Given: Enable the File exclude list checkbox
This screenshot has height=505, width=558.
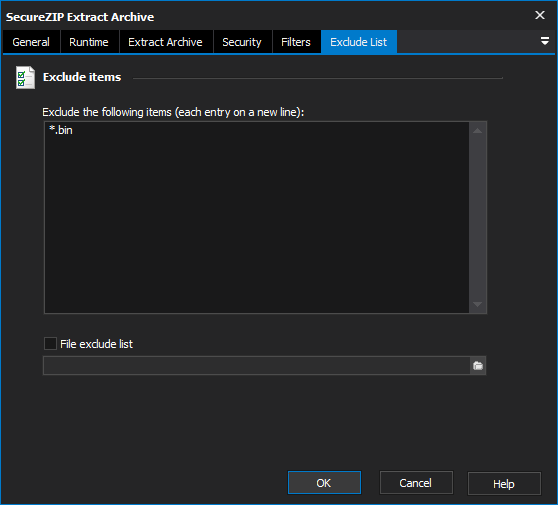Looking at the screenshot, I should (50, 344).
